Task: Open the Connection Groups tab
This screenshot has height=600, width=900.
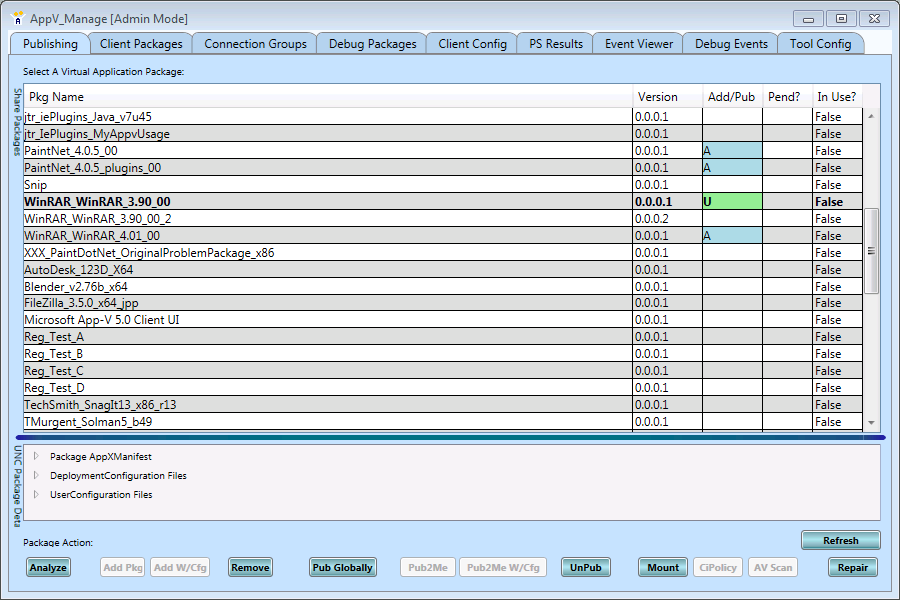Action: point(255,44)
